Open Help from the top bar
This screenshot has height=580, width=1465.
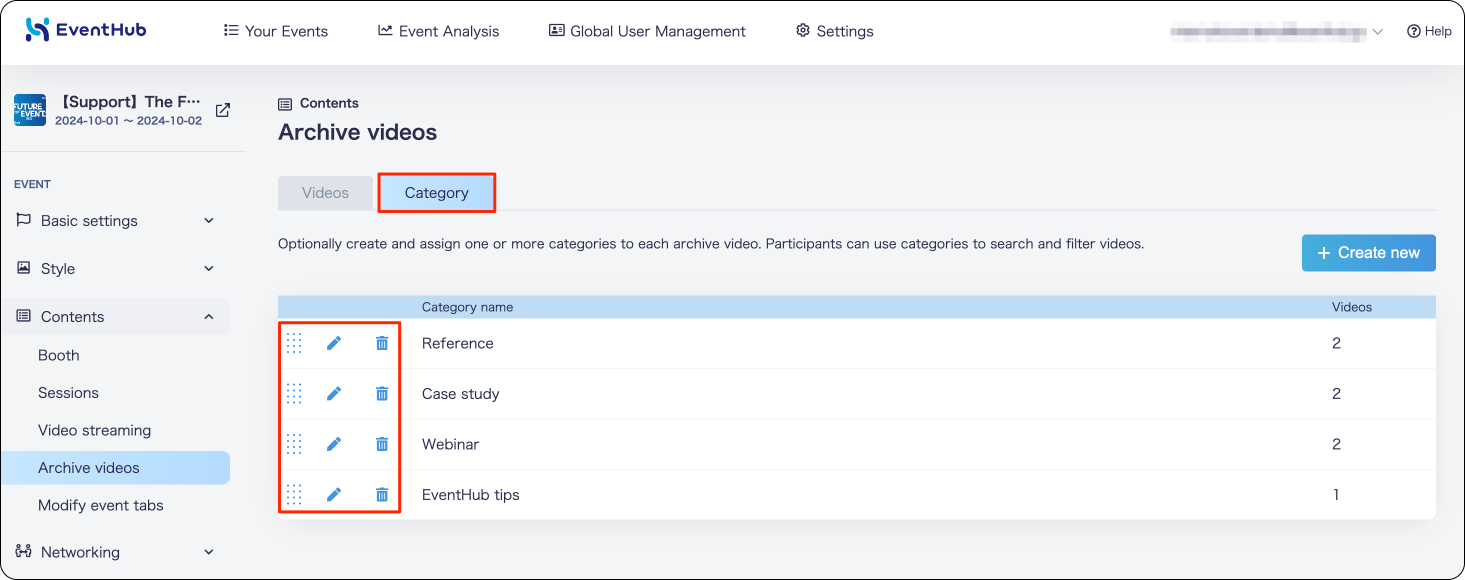click(1429, 31)
